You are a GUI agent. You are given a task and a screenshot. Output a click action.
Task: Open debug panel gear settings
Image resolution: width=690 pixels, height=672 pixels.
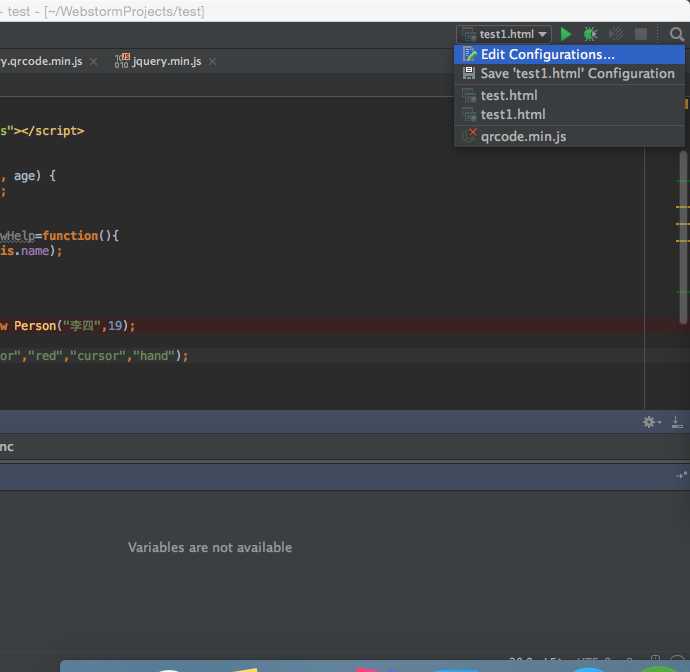(651, 422)
